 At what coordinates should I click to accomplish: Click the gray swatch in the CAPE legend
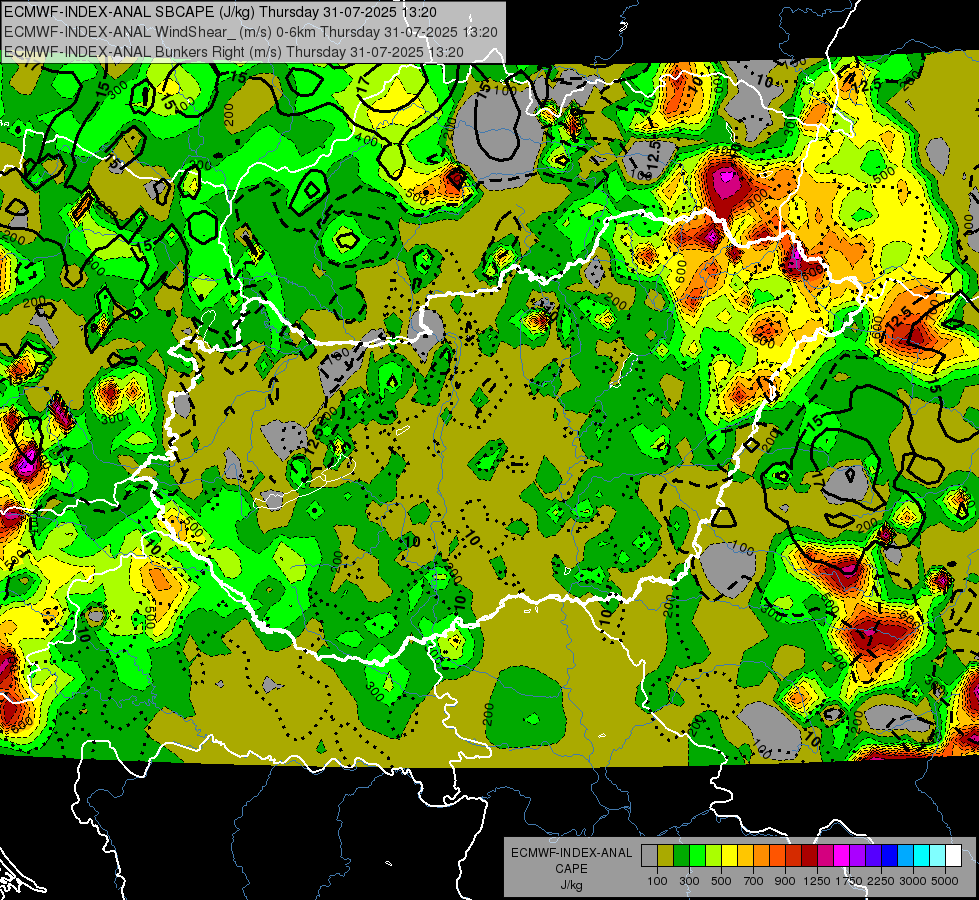(x=649, y=856)
